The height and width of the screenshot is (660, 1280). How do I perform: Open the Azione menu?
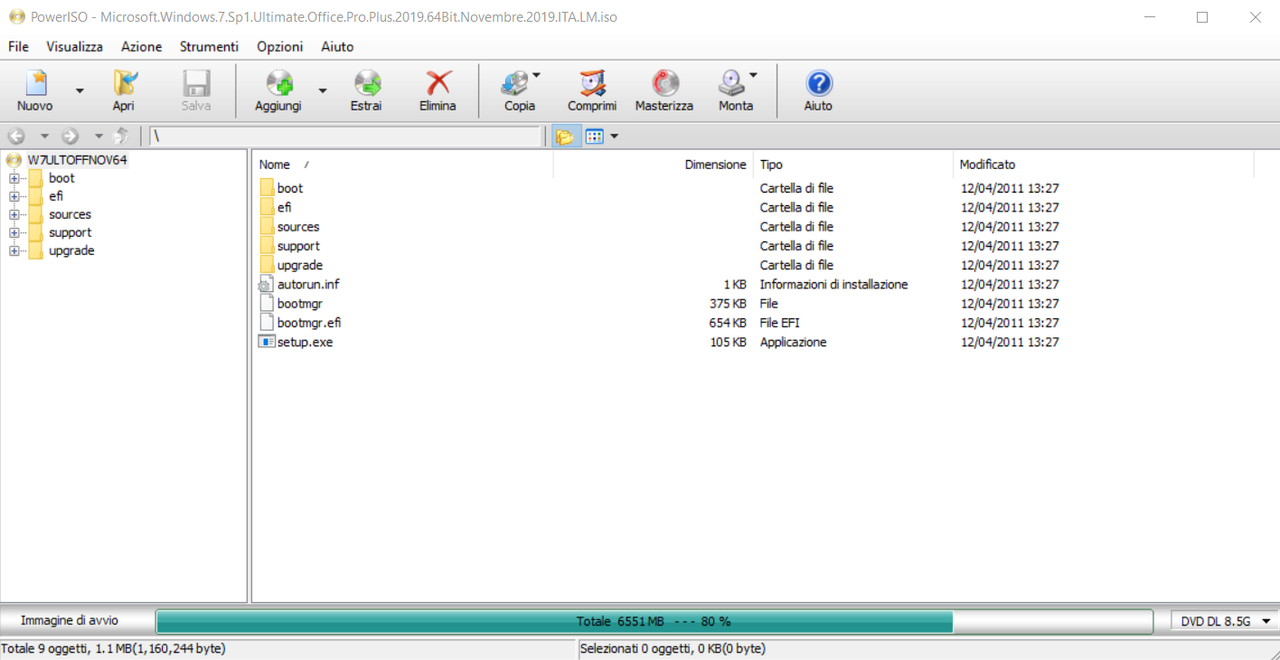coord(141,47)
